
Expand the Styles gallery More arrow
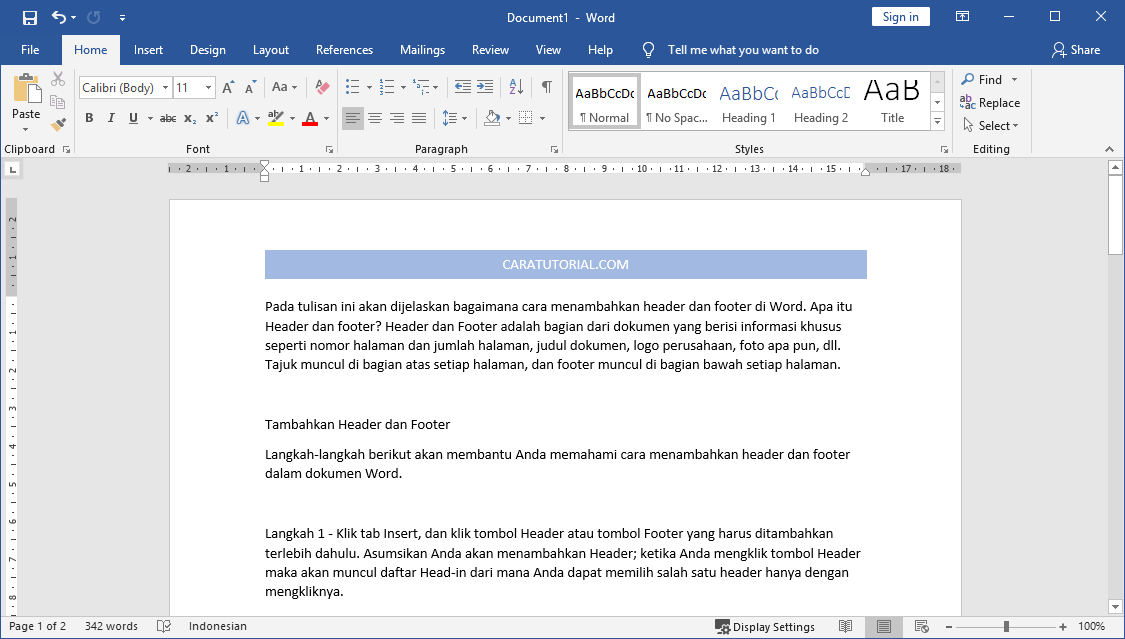point(937,122)
